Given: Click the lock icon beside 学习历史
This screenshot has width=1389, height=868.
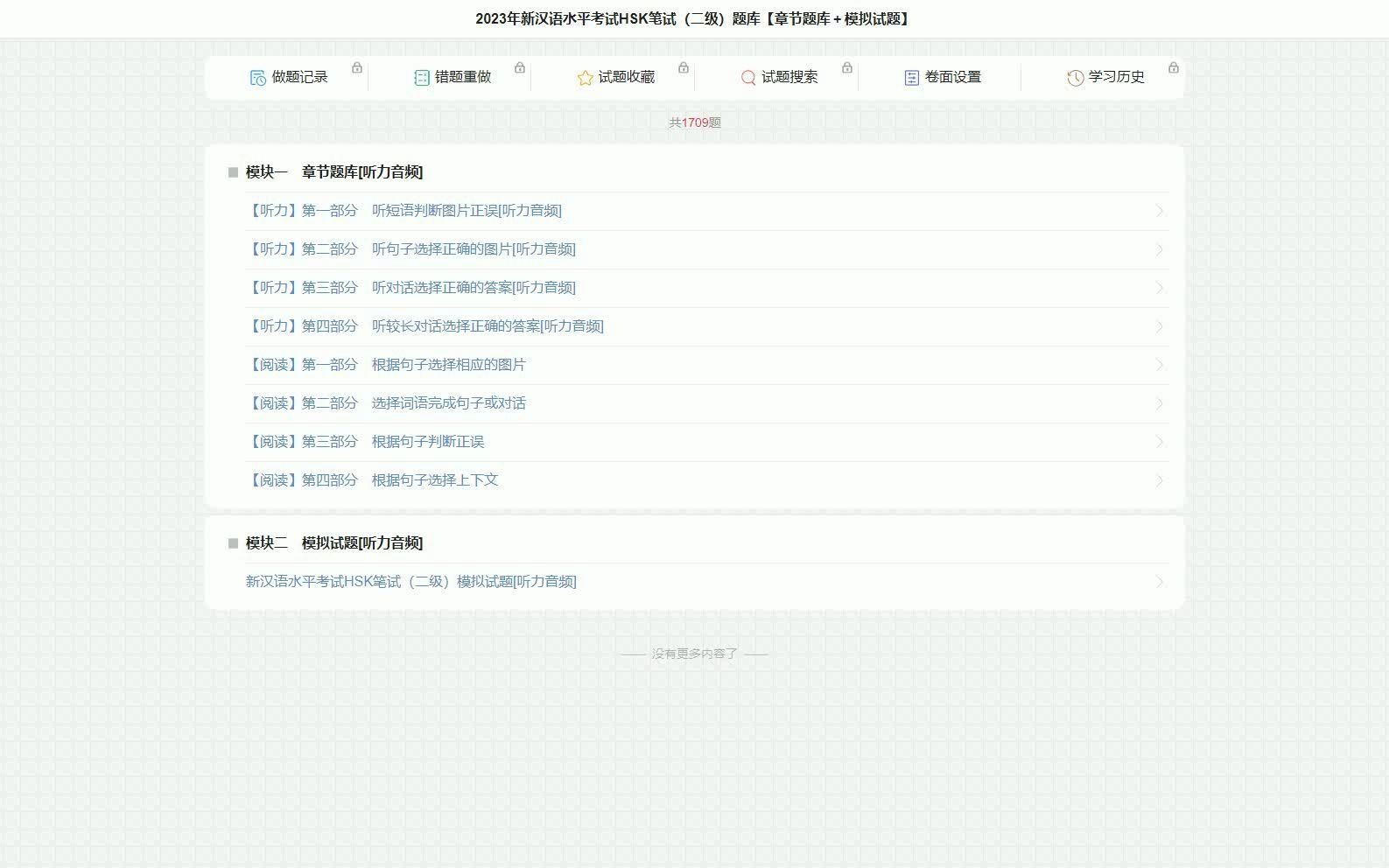Looking at the screenshot, I should click(1174, 67).
